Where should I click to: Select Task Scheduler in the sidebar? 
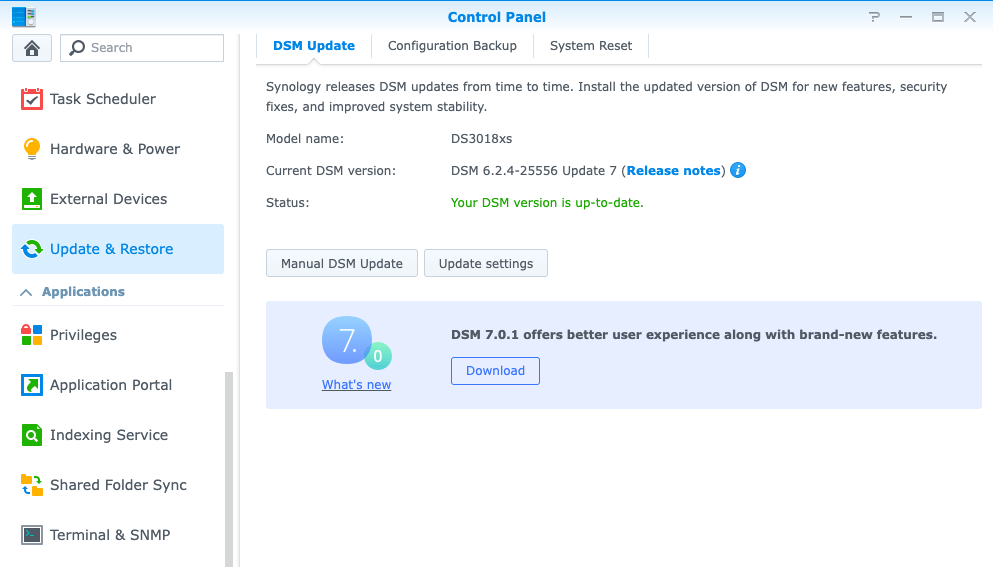pos(118,99)
